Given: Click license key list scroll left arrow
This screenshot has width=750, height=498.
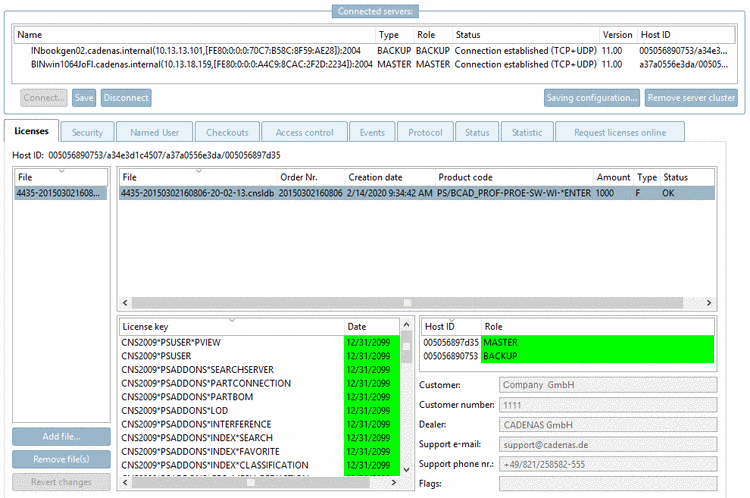Looking at the screenshot, I should tap(125, 483).
